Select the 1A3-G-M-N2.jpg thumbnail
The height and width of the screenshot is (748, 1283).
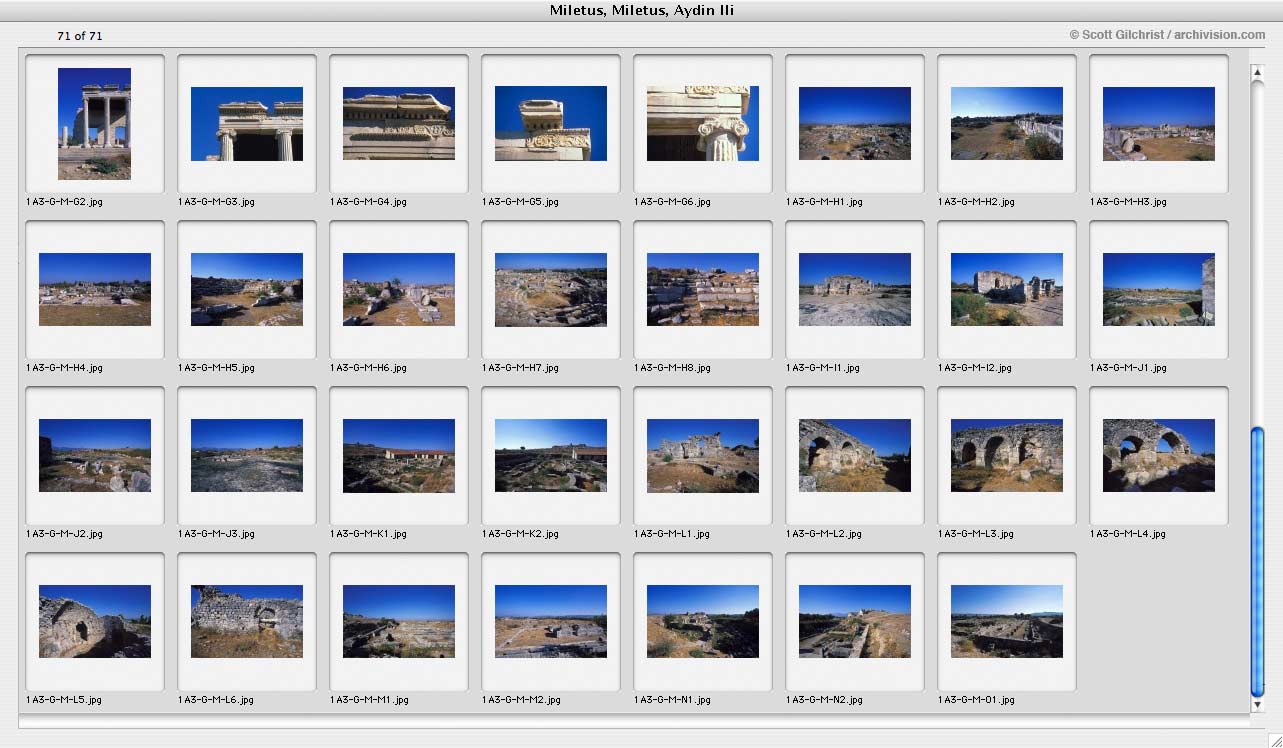click(x=855, y=622)
